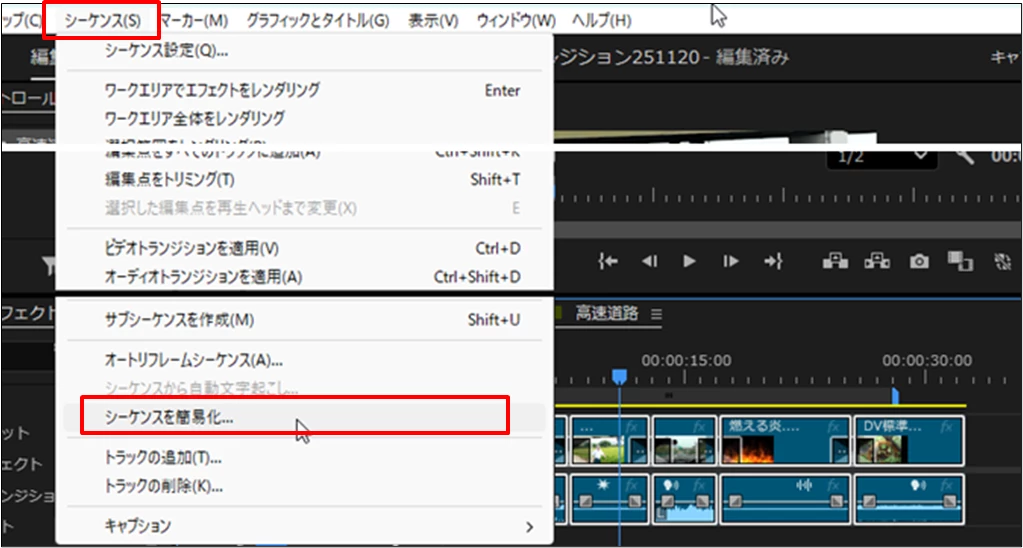Open the グラフィックとタイトル(G) menu

(x=318, y=21)
